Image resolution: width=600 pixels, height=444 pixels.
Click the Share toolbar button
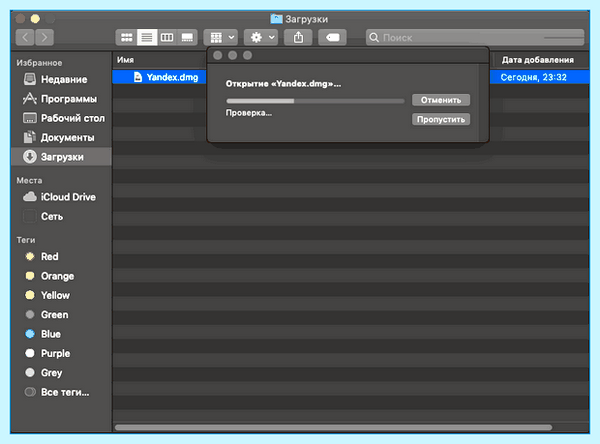coord(298,38)
